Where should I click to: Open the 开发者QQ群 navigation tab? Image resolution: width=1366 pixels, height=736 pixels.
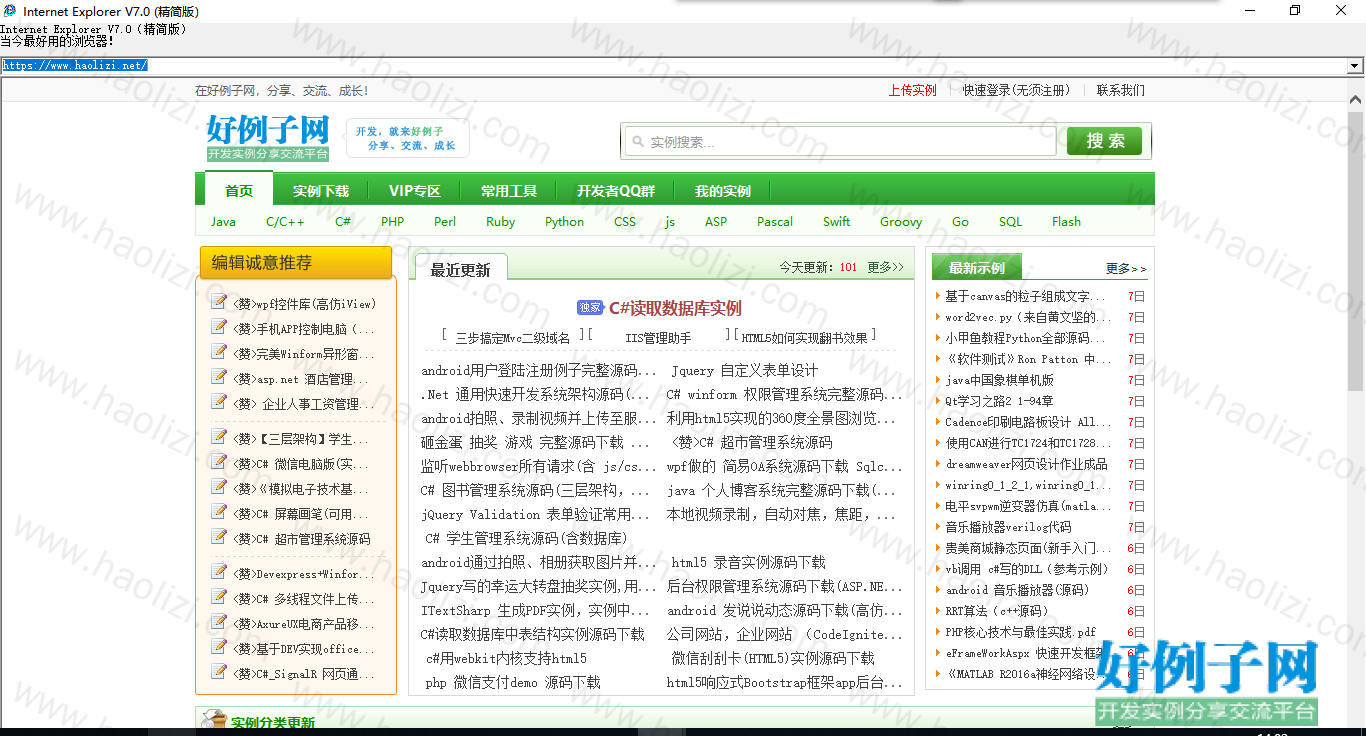click(616, 191)
